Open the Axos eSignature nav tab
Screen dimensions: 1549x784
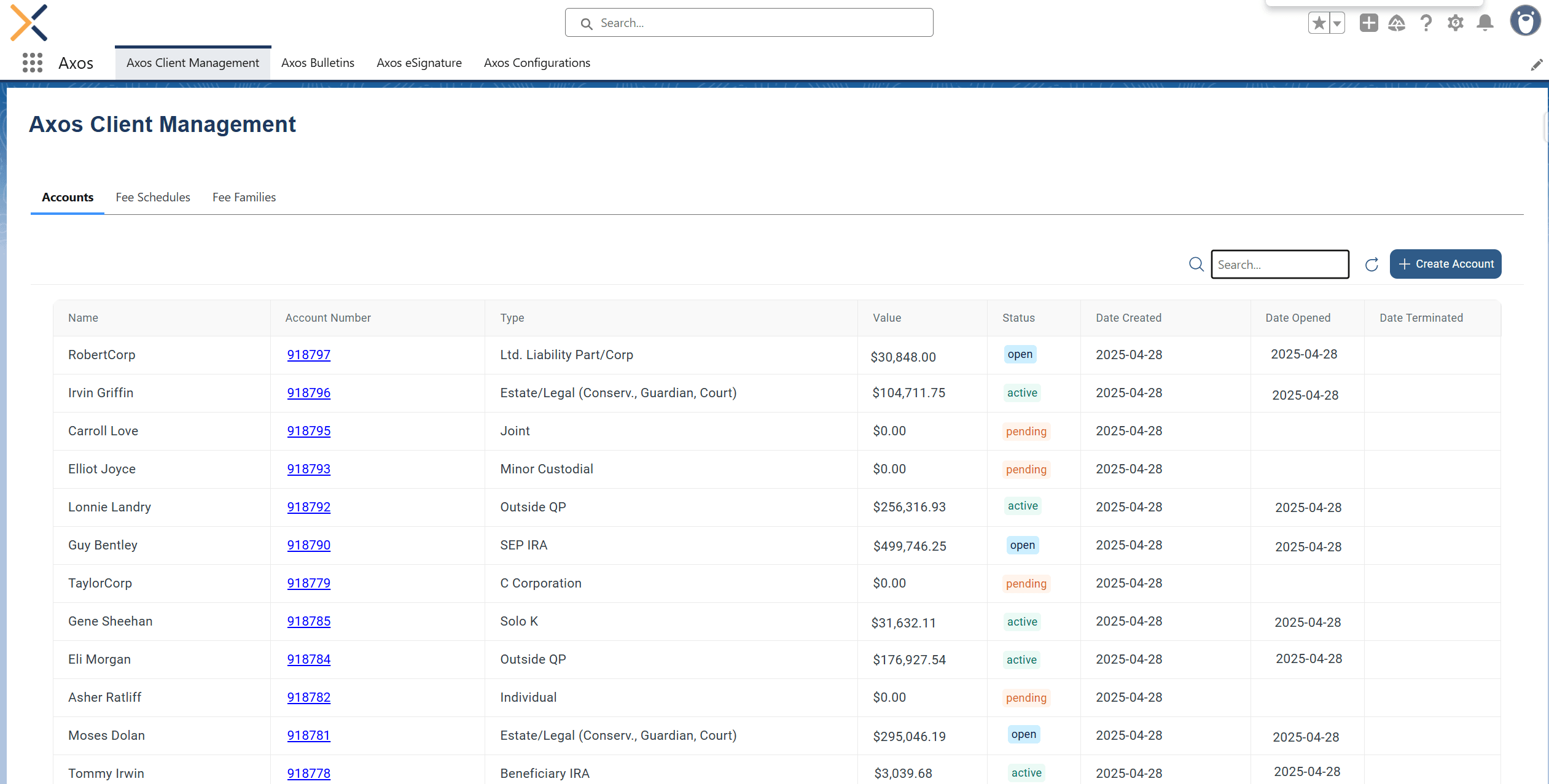click(x=419, y=63)
